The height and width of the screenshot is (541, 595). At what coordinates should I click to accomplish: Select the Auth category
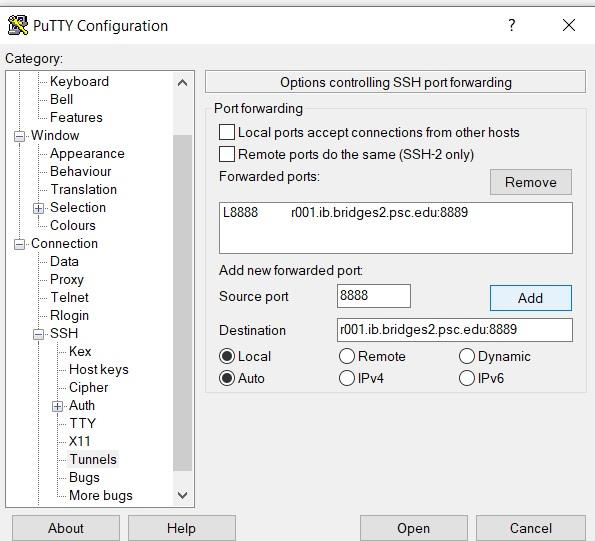(82, 406)
